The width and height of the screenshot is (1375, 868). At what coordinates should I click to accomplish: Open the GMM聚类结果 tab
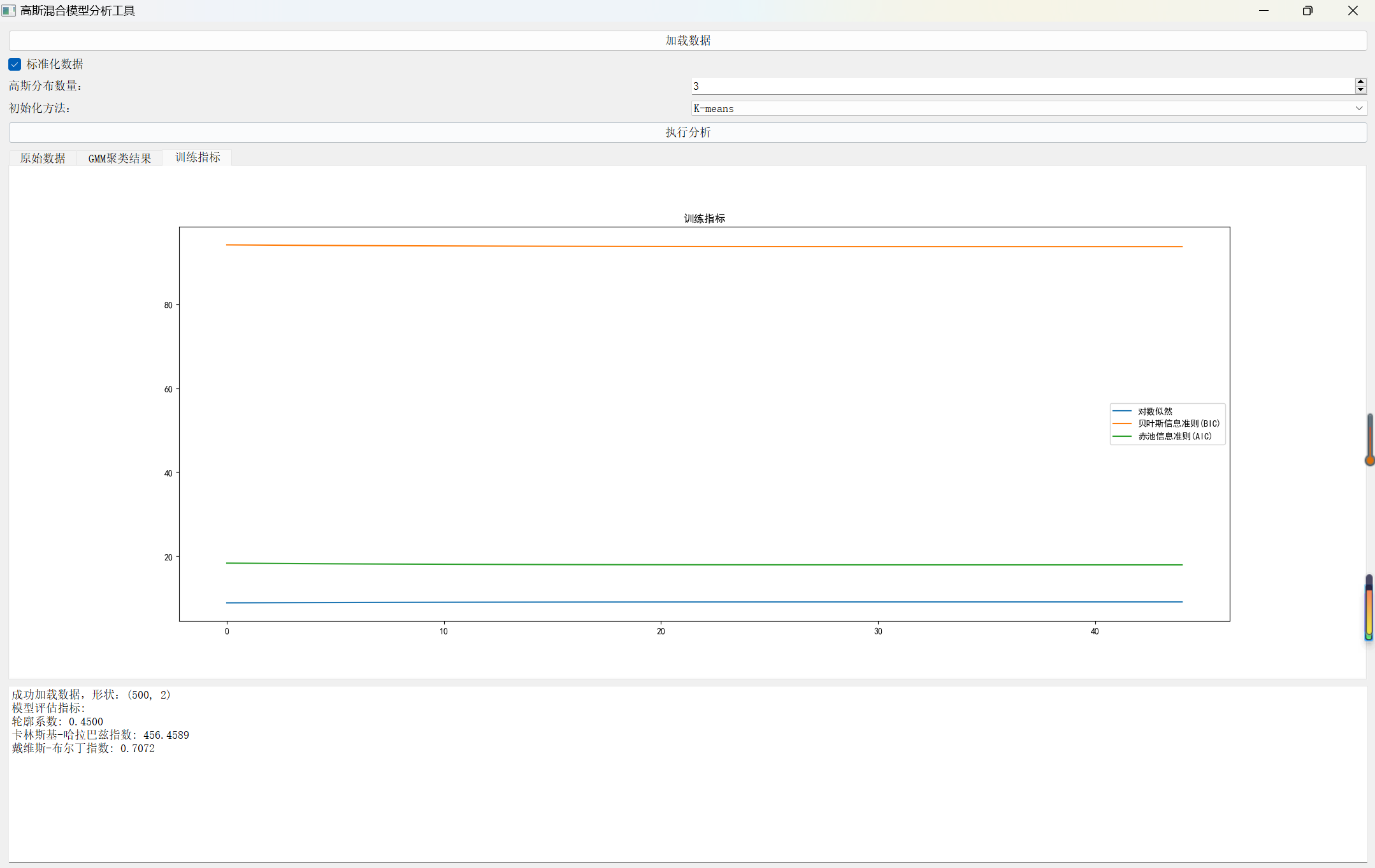tap(120, 158)
